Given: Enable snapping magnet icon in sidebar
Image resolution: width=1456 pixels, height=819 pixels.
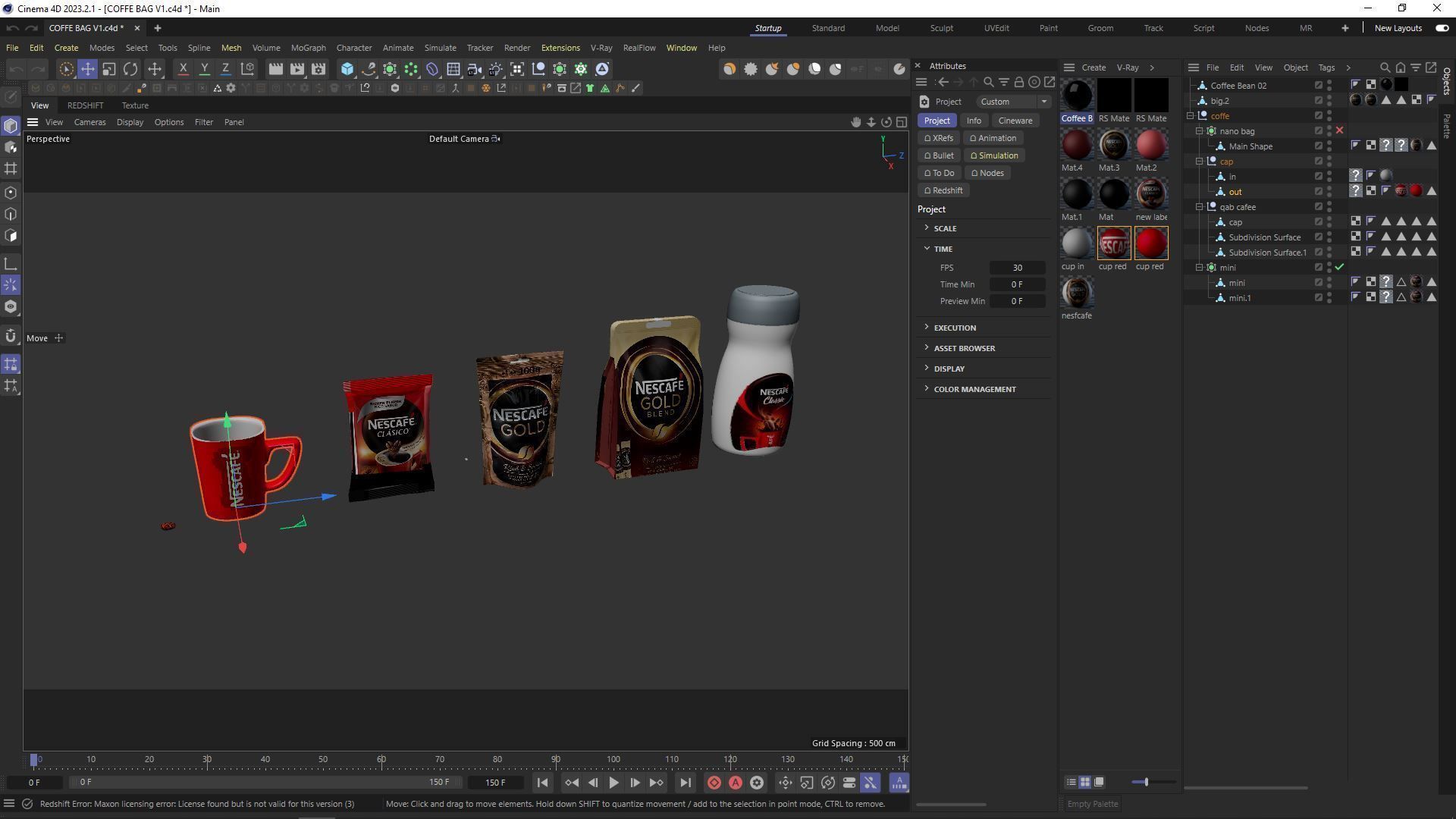Looking at the screenshot, I should (11, 336).
